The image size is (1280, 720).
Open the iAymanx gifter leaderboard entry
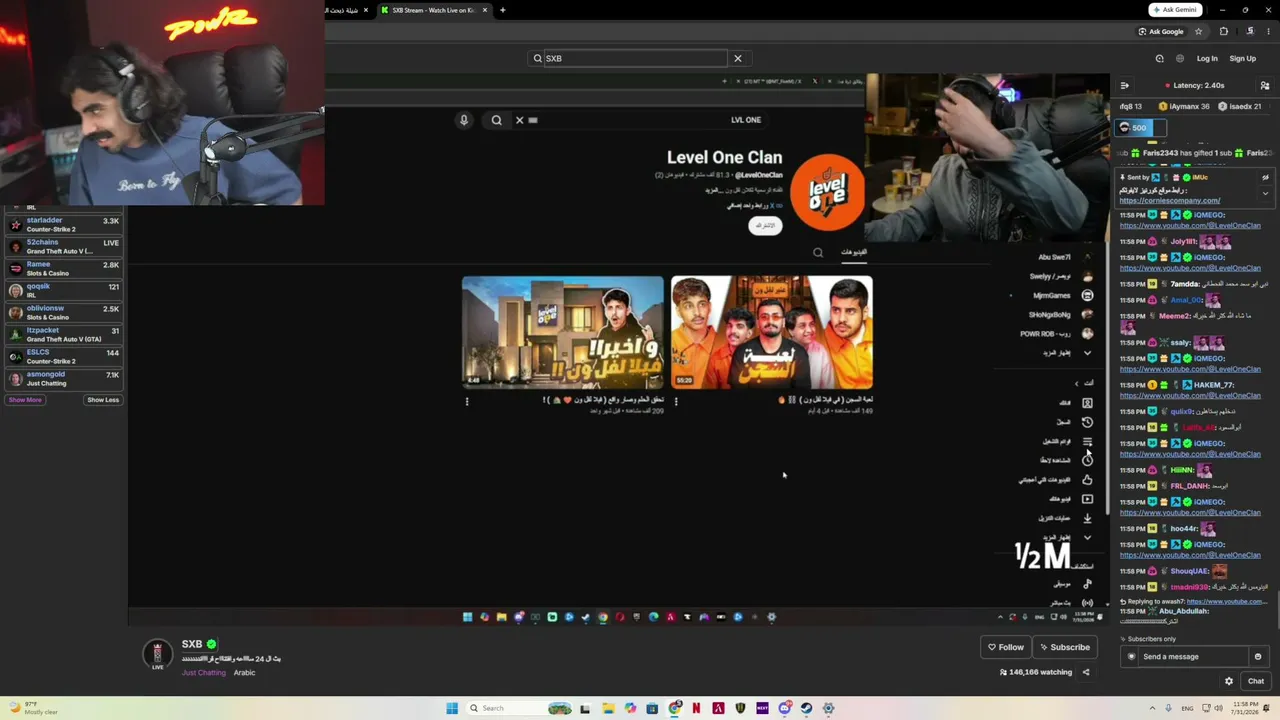tap(1185, 106)
